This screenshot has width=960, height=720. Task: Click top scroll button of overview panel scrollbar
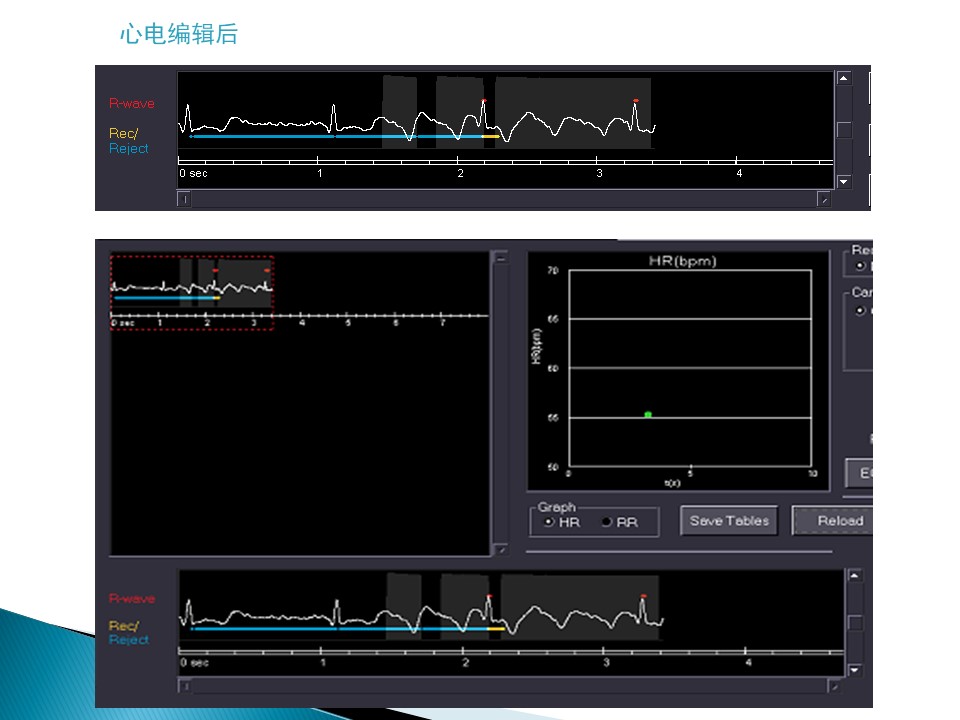(x=501, y=258)
